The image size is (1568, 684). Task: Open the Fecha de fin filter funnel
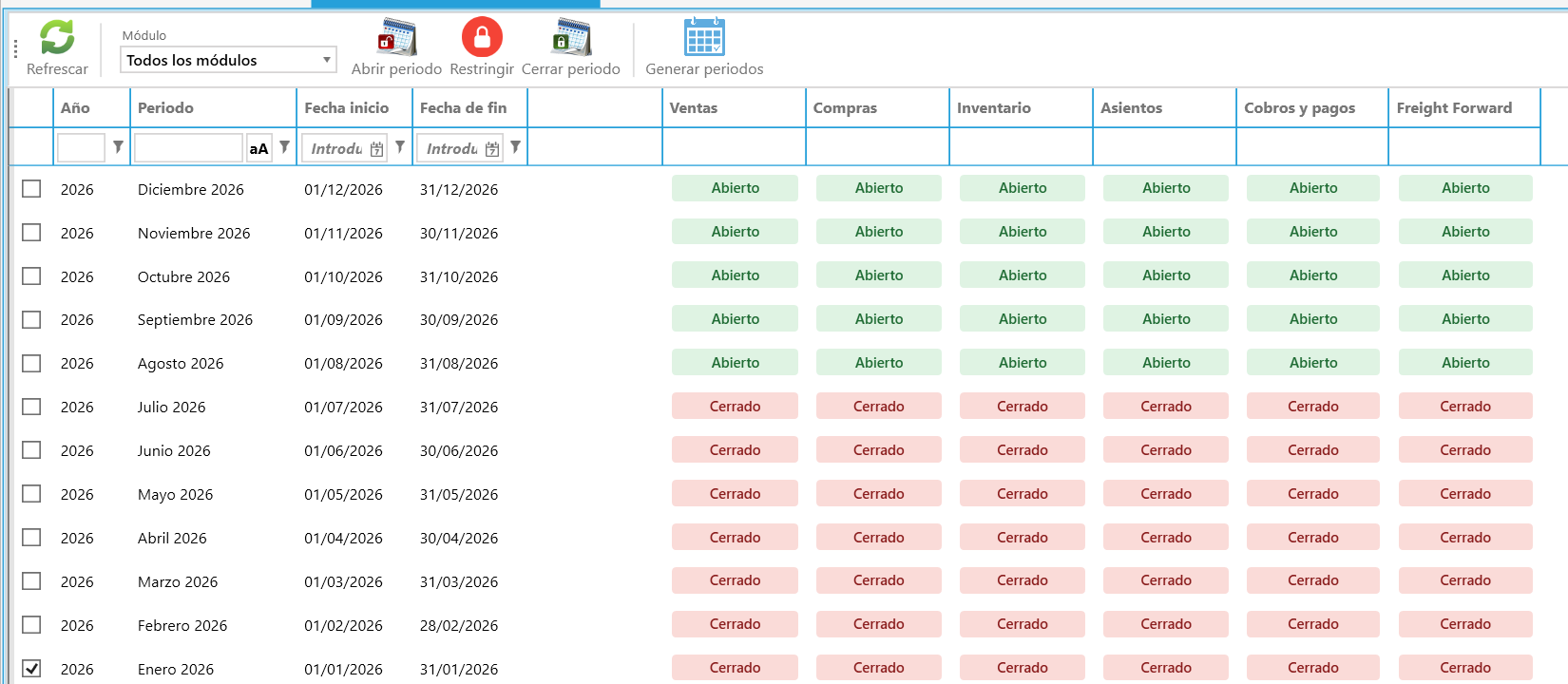(x=515, y=147)
